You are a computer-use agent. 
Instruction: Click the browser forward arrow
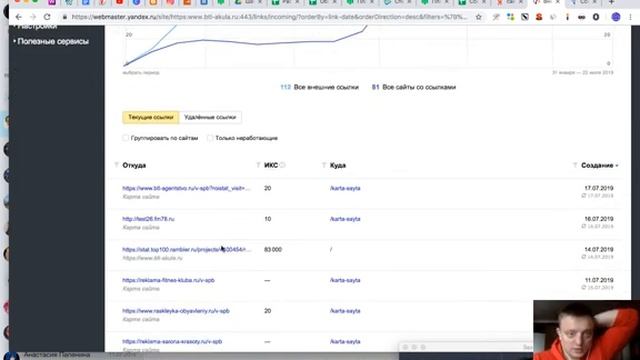click(x=33, y=17)
